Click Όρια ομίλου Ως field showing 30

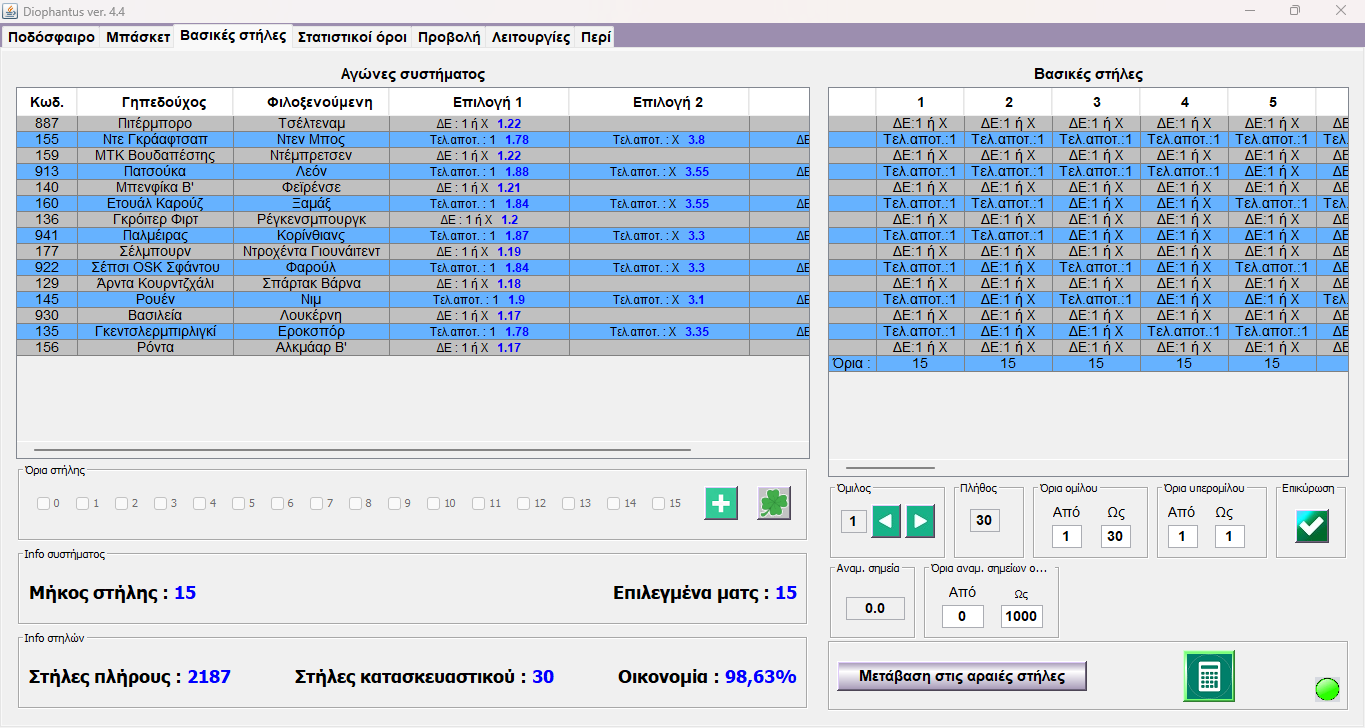pyautogui.click(x=1115, y=537)
